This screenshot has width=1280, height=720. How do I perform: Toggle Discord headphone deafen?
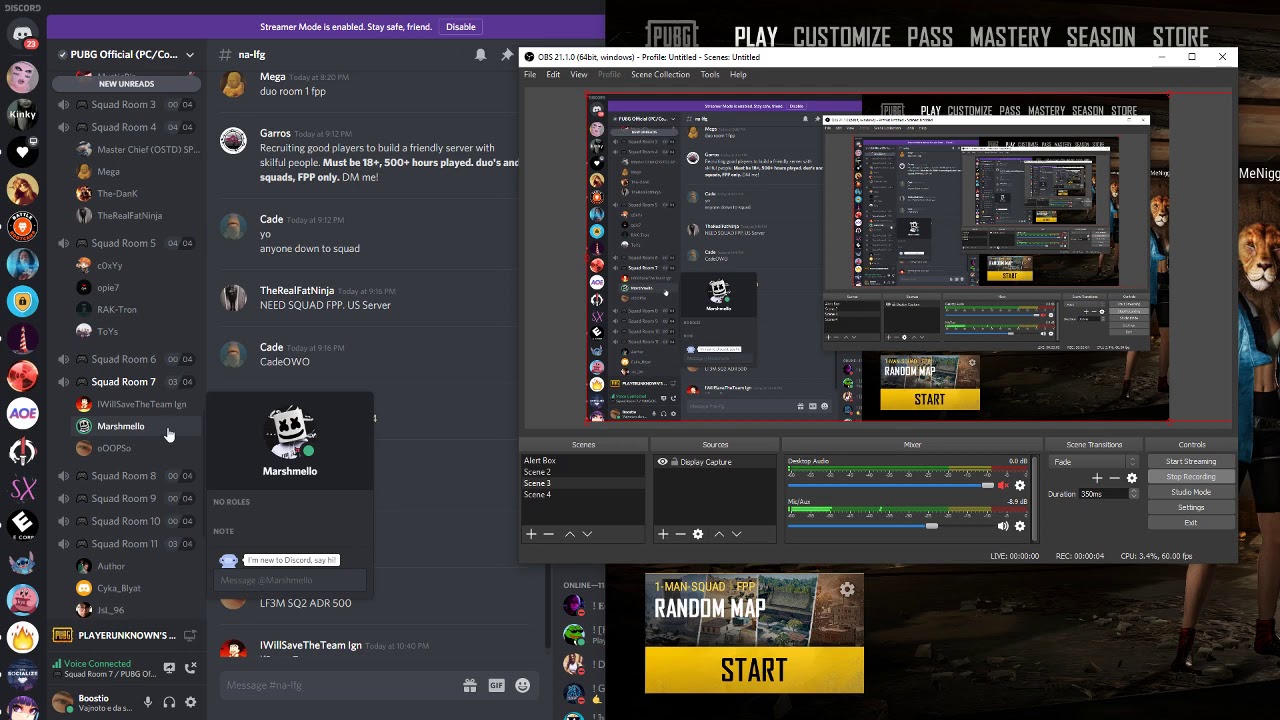169,702
